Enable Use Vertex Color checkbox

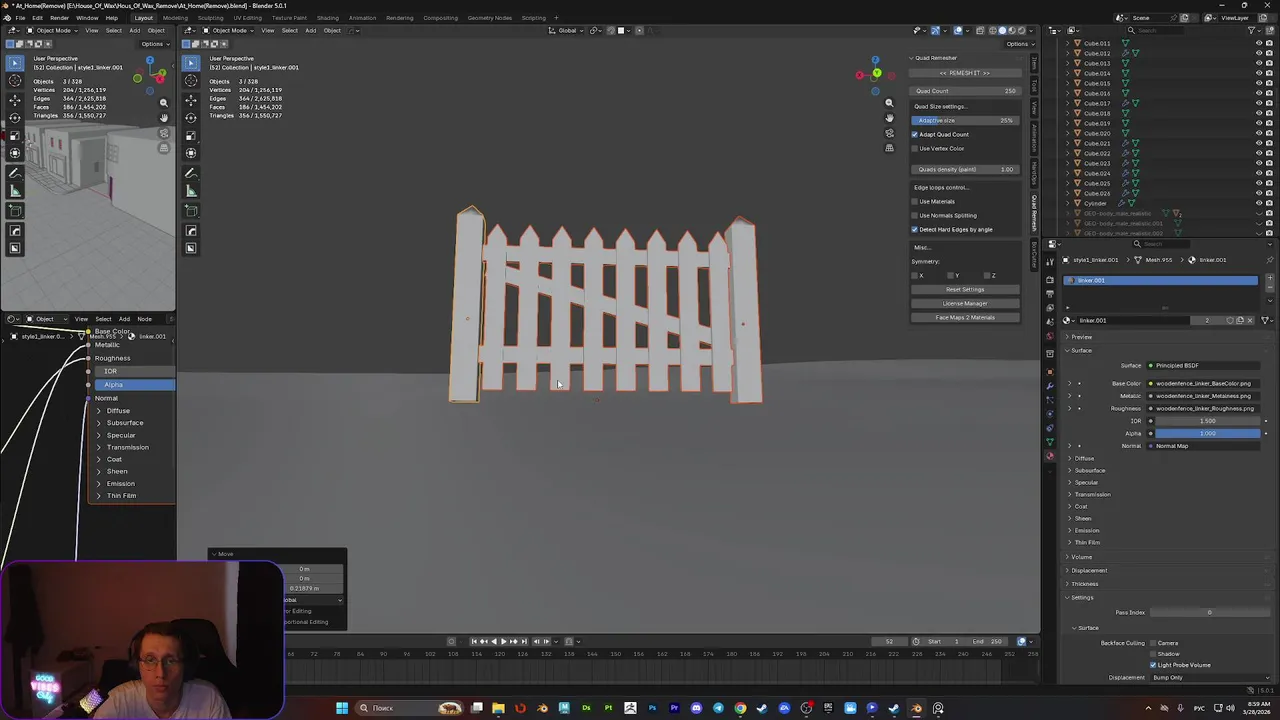coord(915,148)
